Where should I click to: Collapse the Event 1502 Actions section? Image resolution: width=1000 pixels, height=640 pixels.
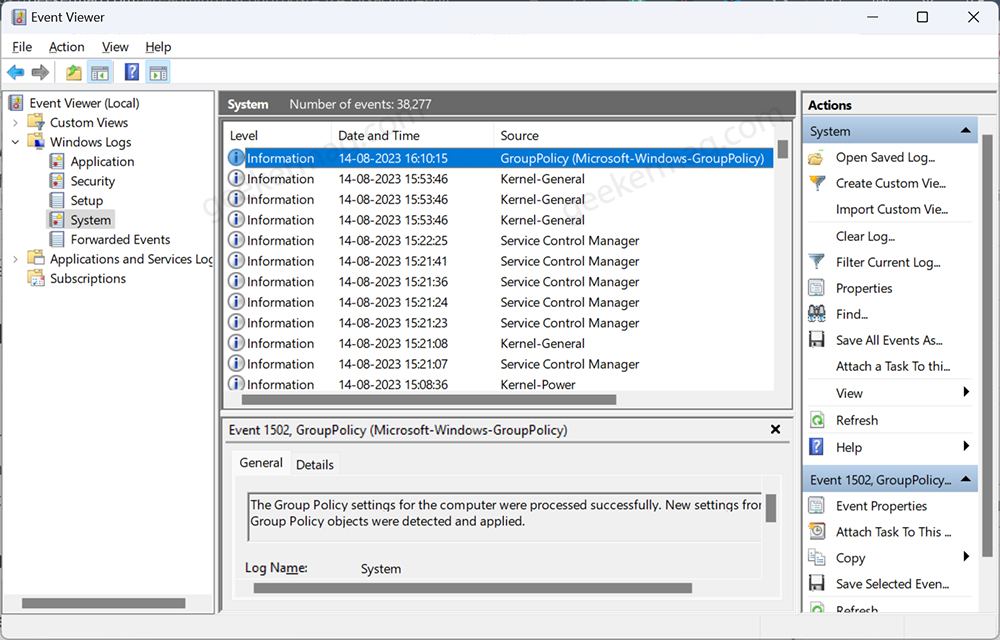(x=966, y=479)
